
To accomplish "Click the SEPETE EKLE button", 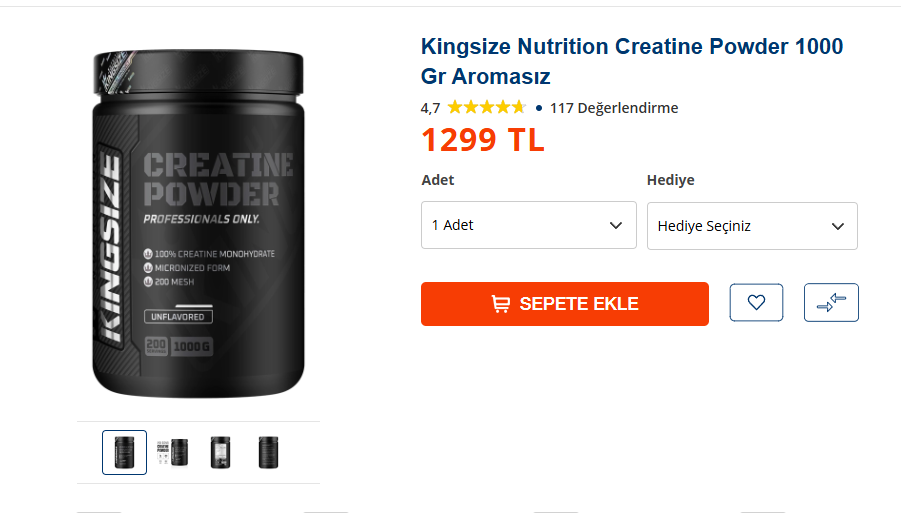I will tap(565, 304).
